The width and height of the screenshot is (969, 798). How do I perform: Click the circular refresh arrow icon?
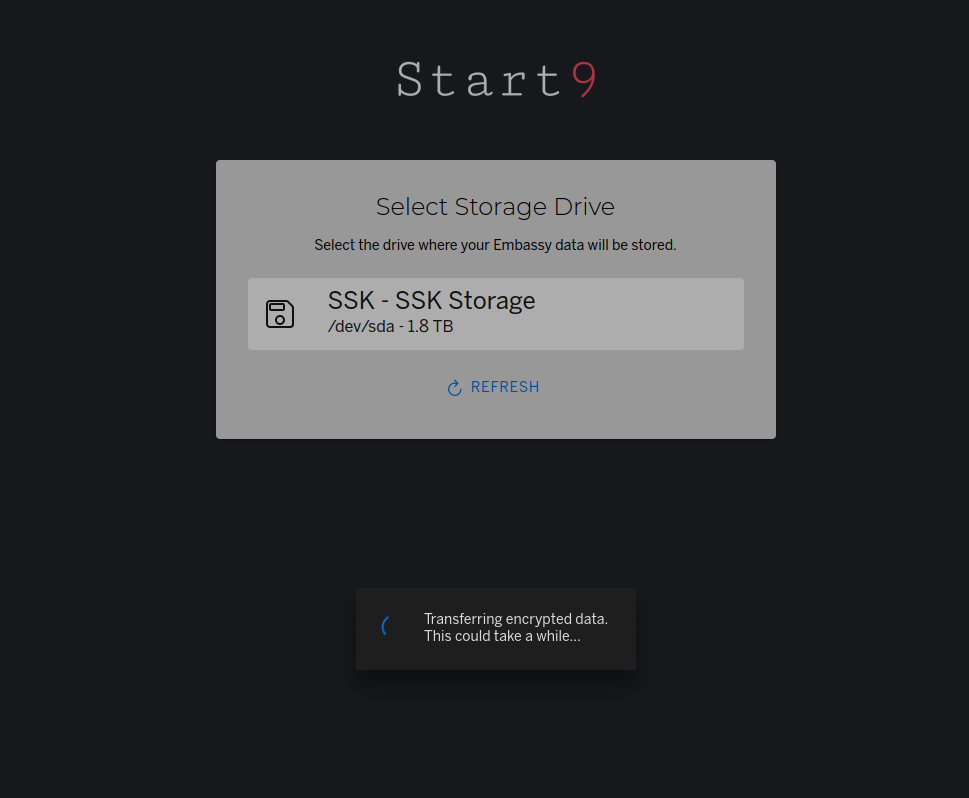tap(454, 388)
